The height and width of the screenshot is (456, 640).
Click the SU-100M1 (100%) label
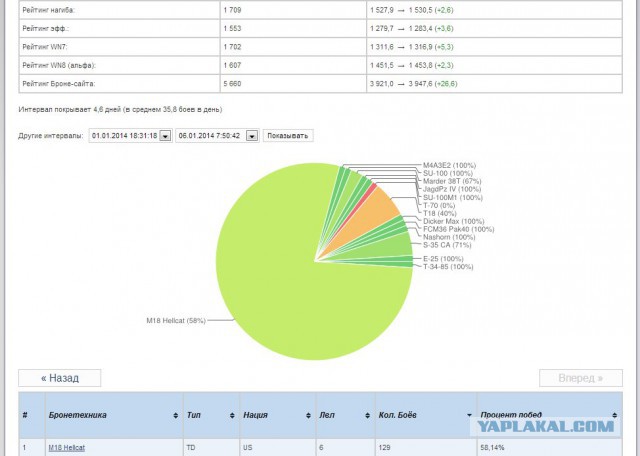pyautogui.click(x=453, y=198)
